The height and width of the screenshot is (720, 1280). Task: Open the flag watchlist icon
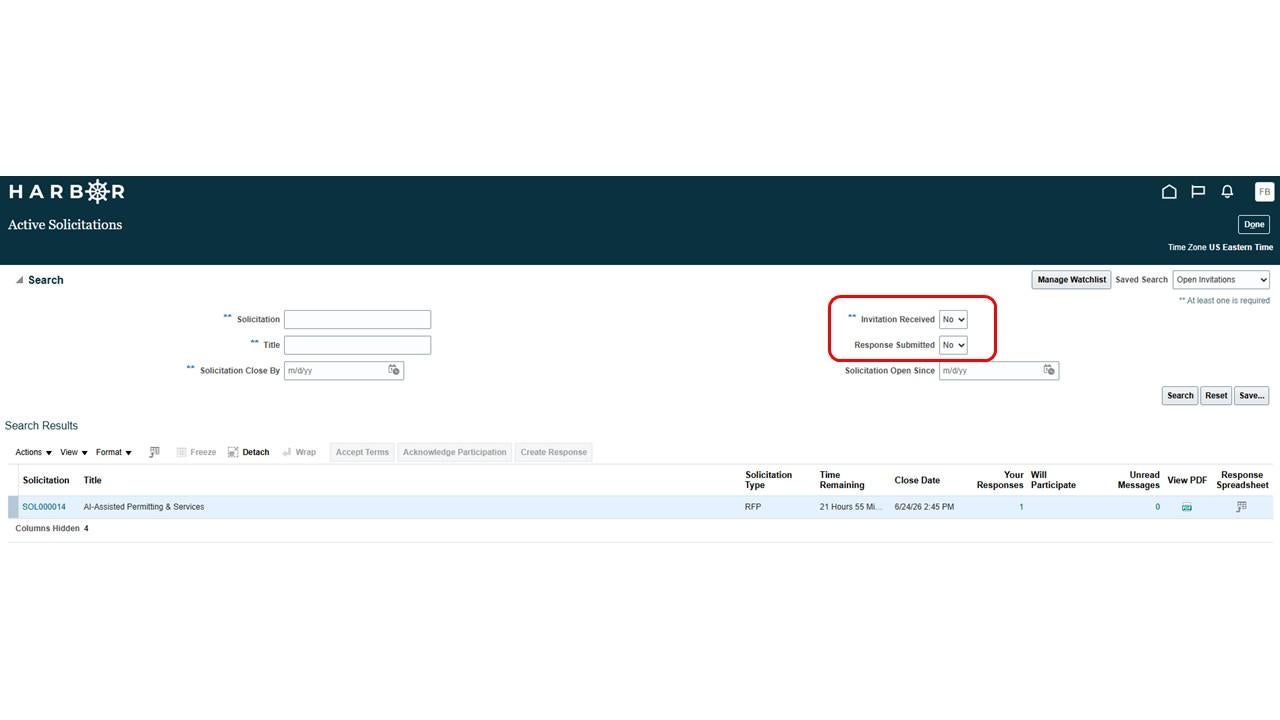tap(1198, 192)
